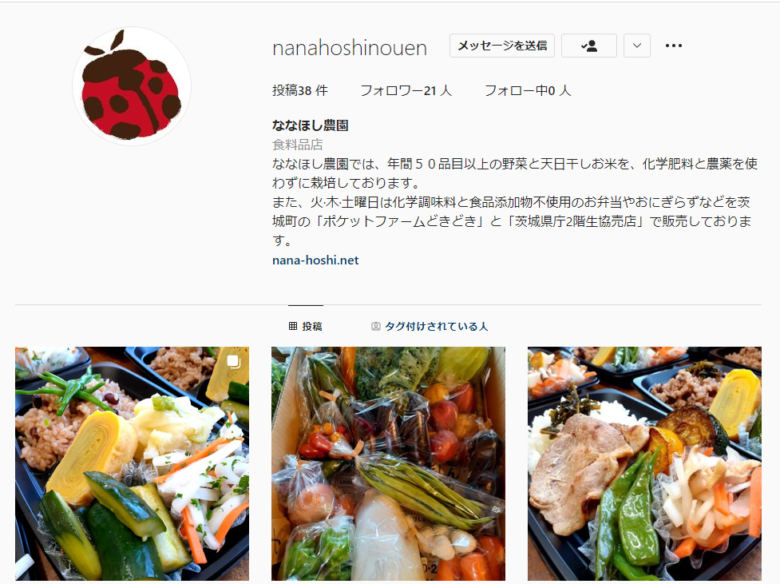Click the tagged-person icon beside タグ付けされている人

pyautogui.click(x=376, y=326)
